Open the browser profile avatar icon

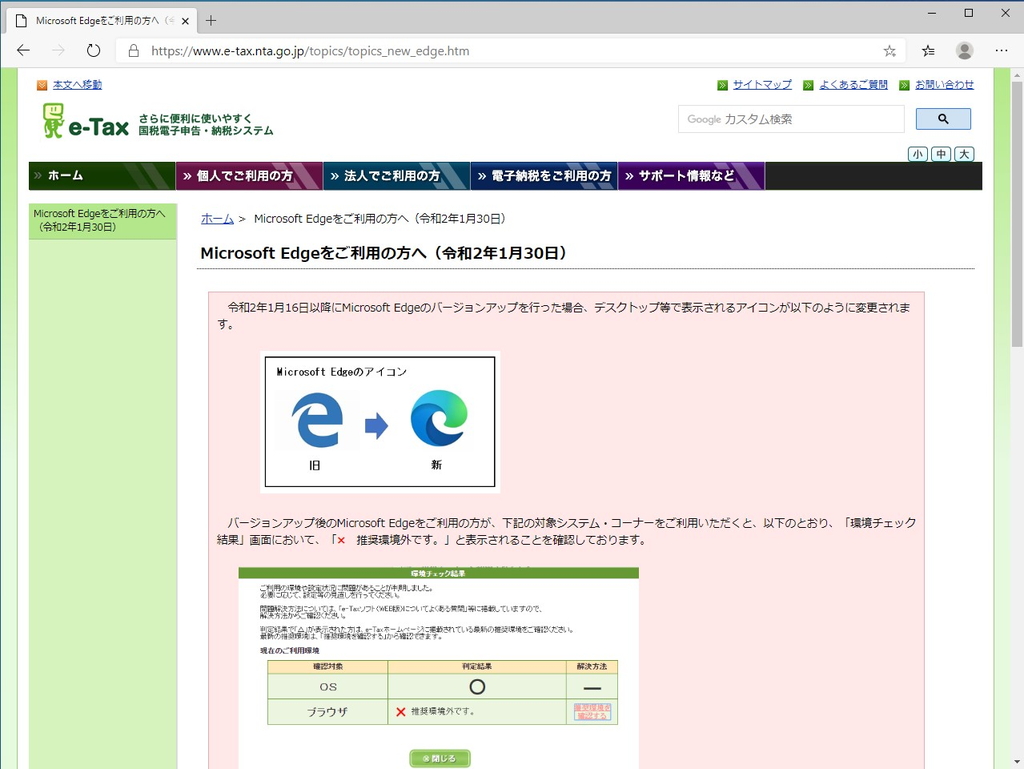click(964, 50)
